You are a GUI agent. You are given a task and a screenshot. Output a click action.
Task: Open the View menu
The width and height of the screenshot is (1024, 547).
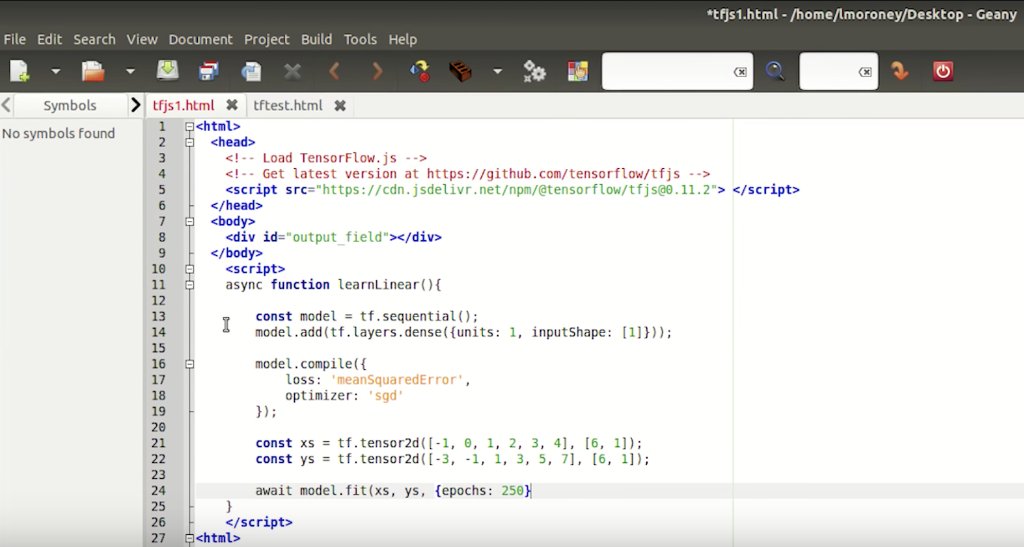(x=142, y=39)
